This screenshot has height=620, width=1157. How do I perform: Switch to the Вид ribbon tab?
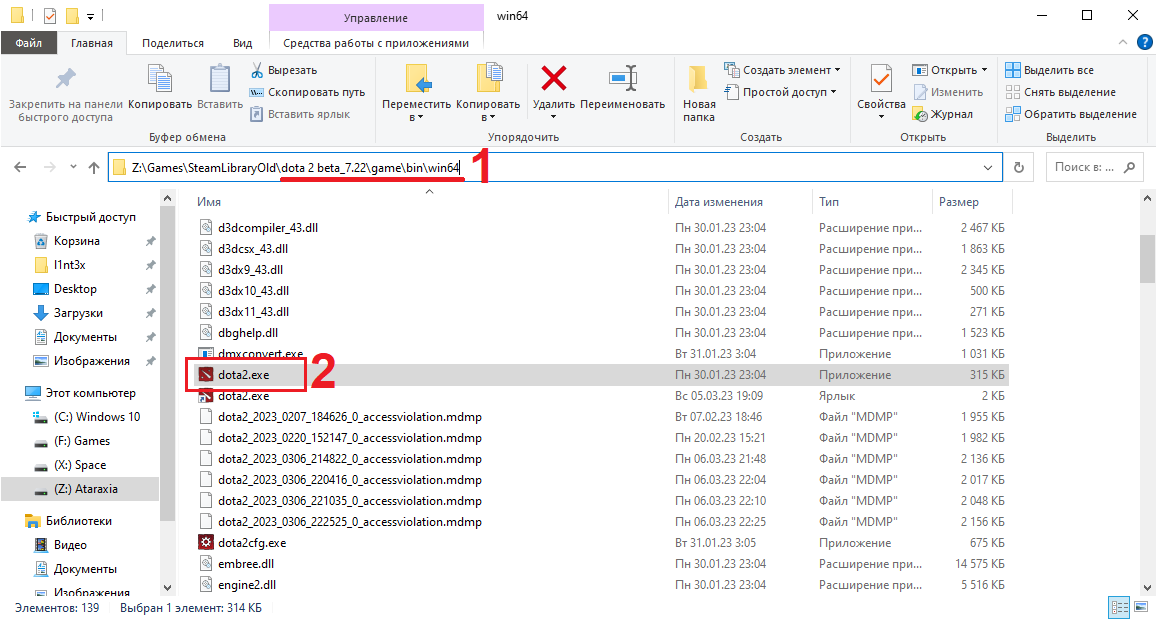(243, 43)
